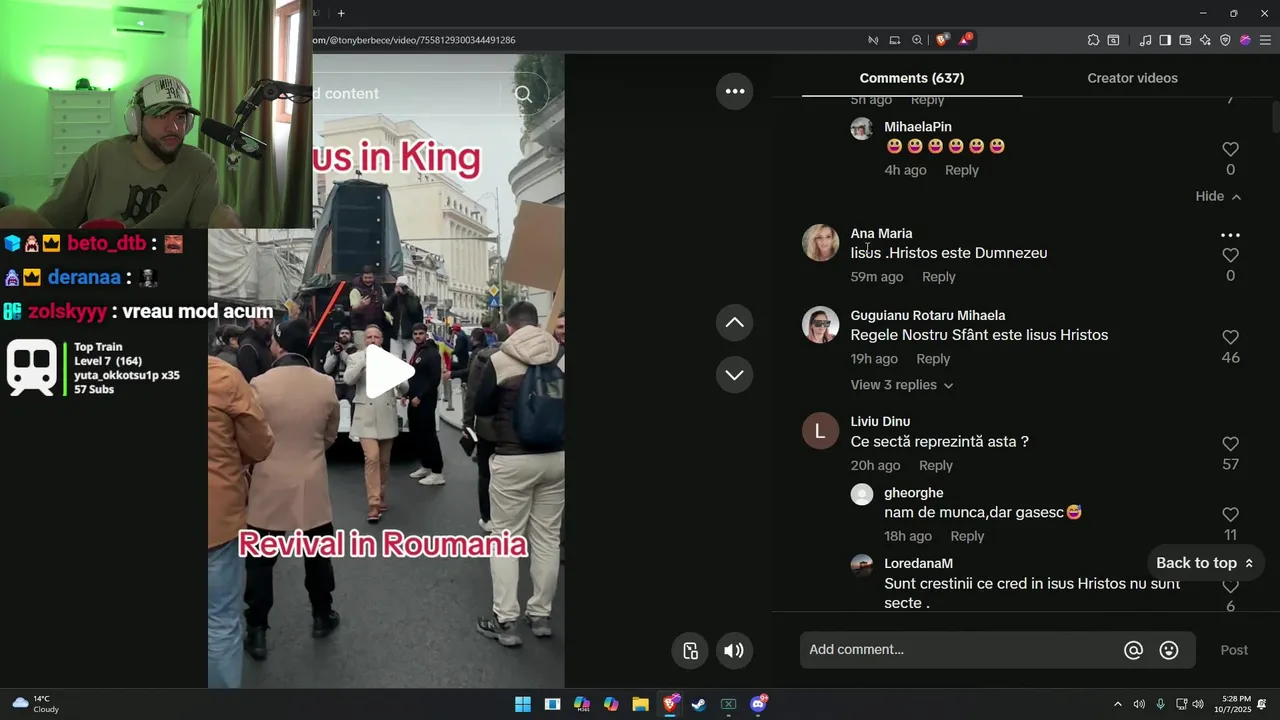Open the browser hamburger menu
Image resolution: width=1280 pixels, height=720 pixels.
pyautogui.click(x=1265, y=40)
